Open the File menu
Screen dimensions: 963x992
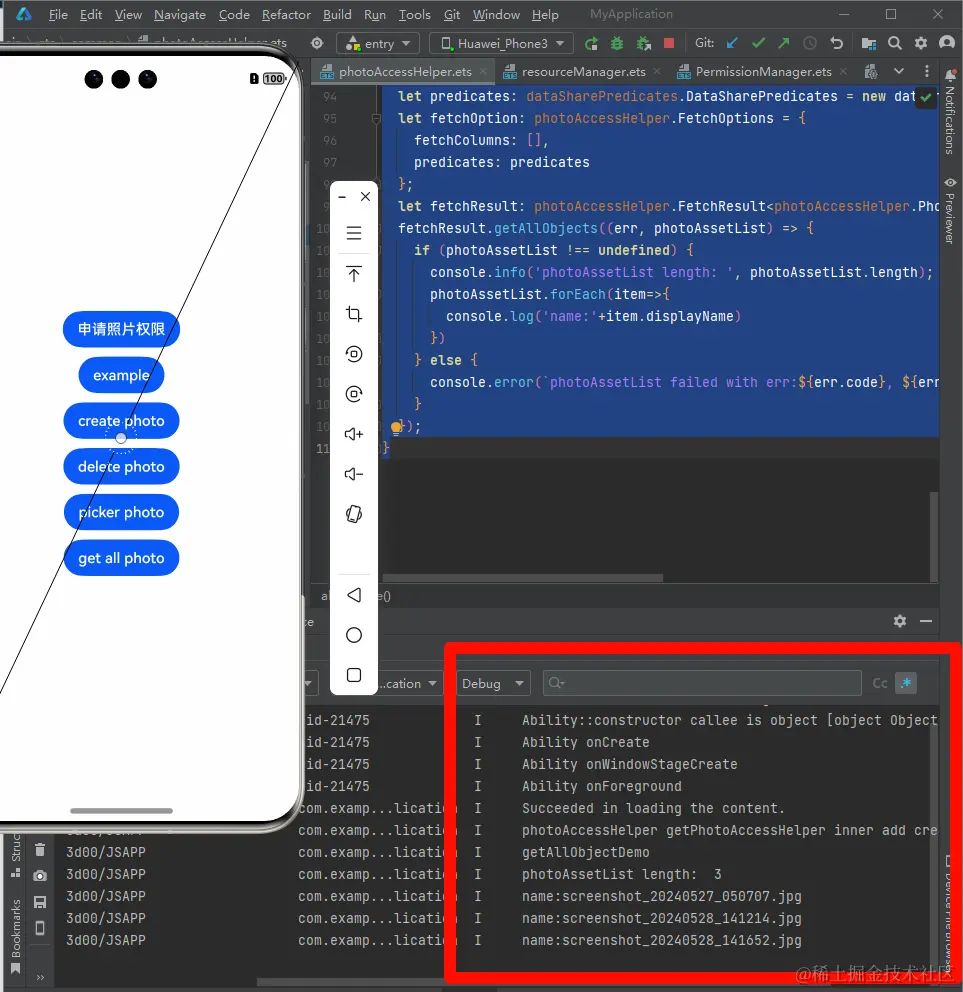[x=58, y=15]
